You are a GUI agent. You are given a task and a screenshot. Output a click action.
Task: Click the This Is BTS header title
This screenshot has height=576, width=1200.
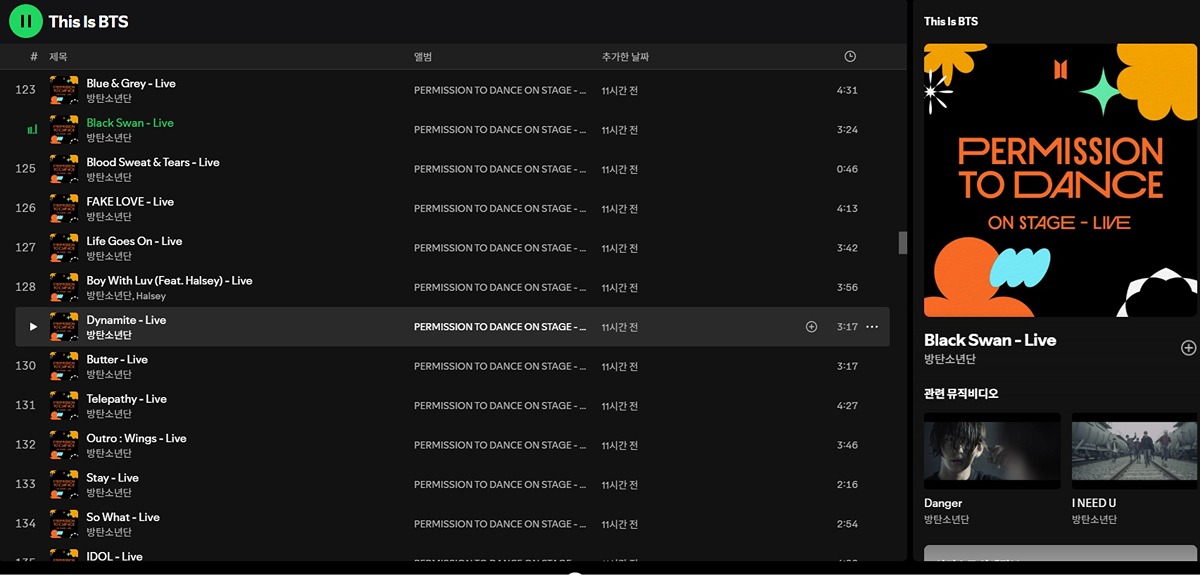pos(88,21)
